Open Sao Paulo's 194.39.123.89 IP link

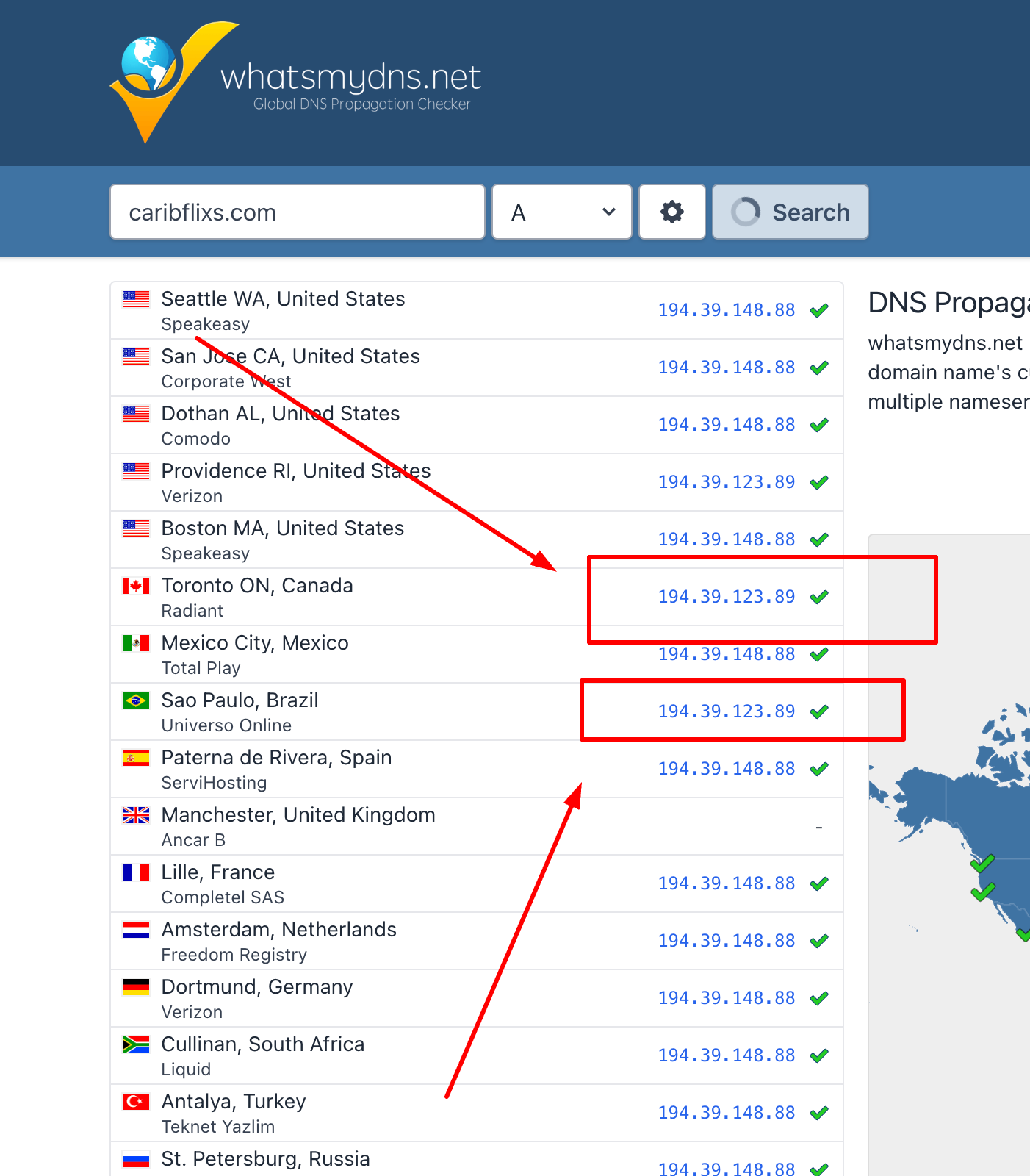pyautogui.click(x=726, y=711)
